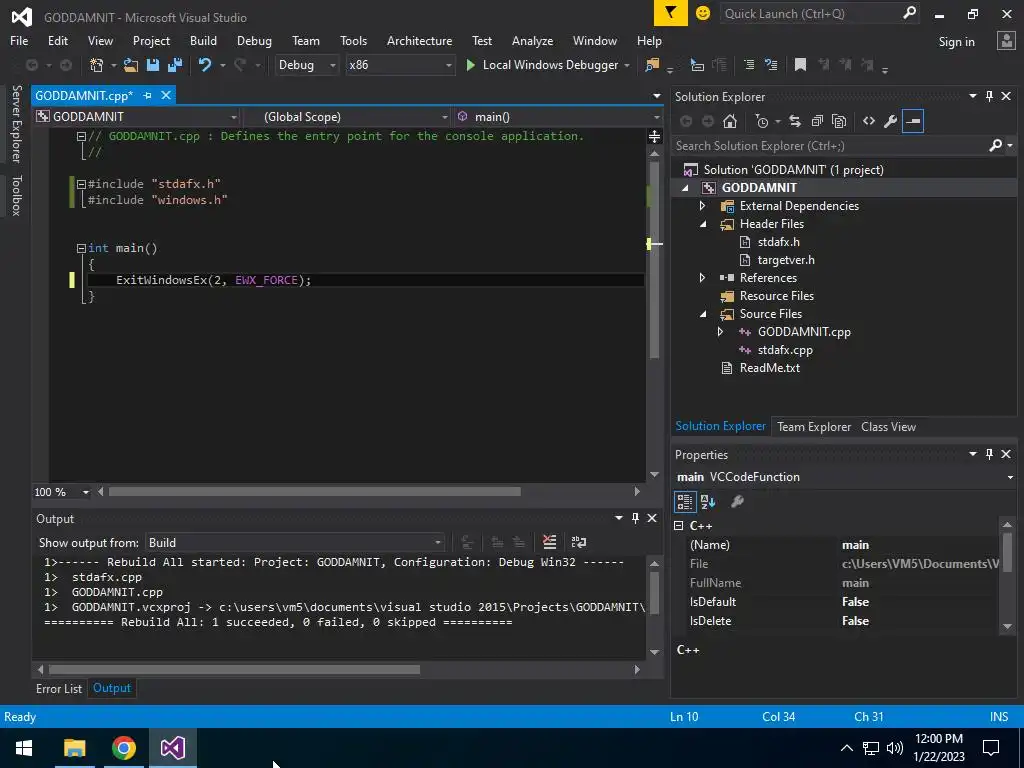The height and width of the screenshot is (768, 1024).
Task: Open the Toolbox side tab
Action: click(x=16, y=196)
